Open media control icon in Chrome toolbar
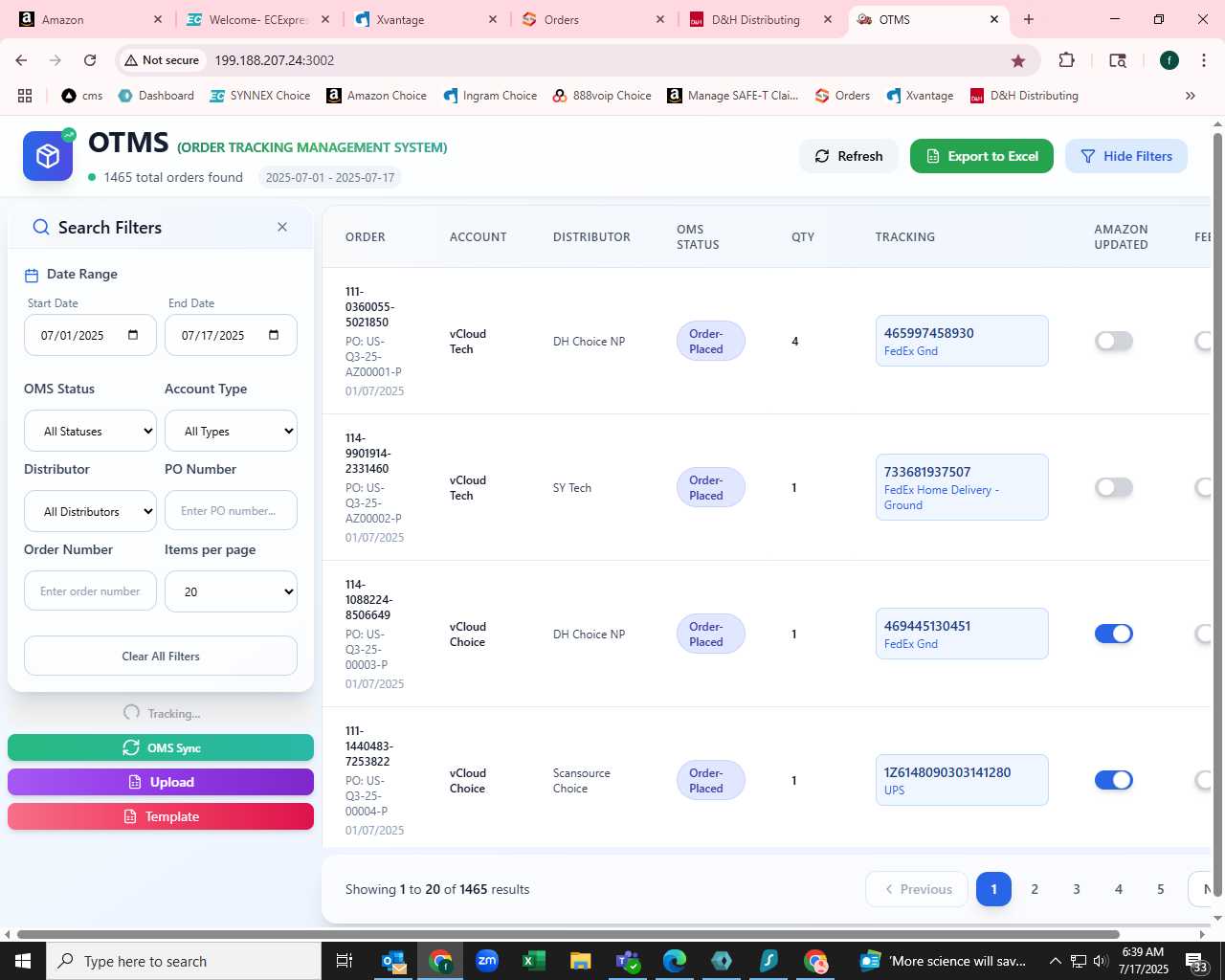 click(1118, 60)
